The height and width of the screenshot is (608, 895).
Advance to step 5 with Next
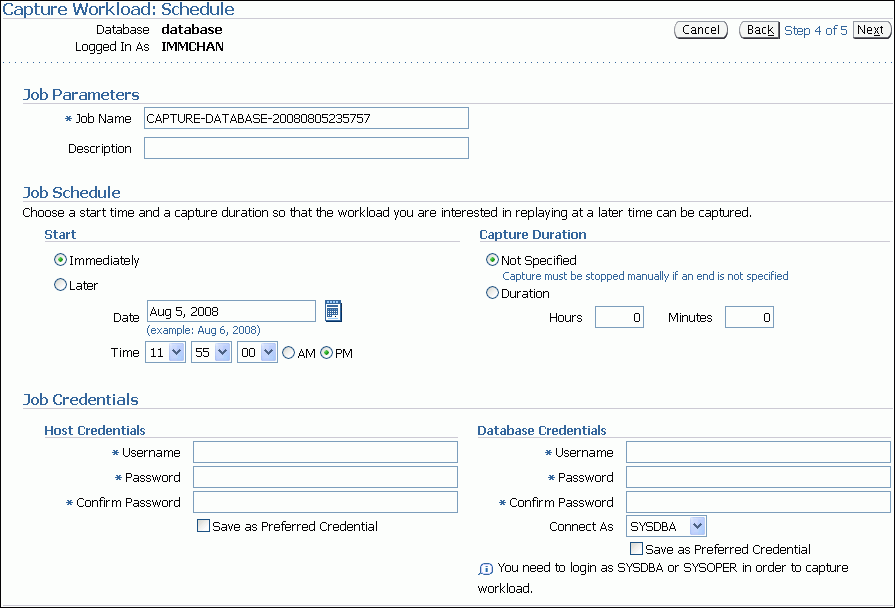point(870,30)
